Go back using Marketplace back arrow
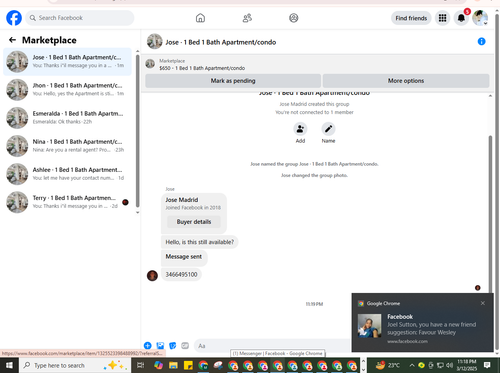This screenshot has height=373, width=500. click(x=12, y=40)
